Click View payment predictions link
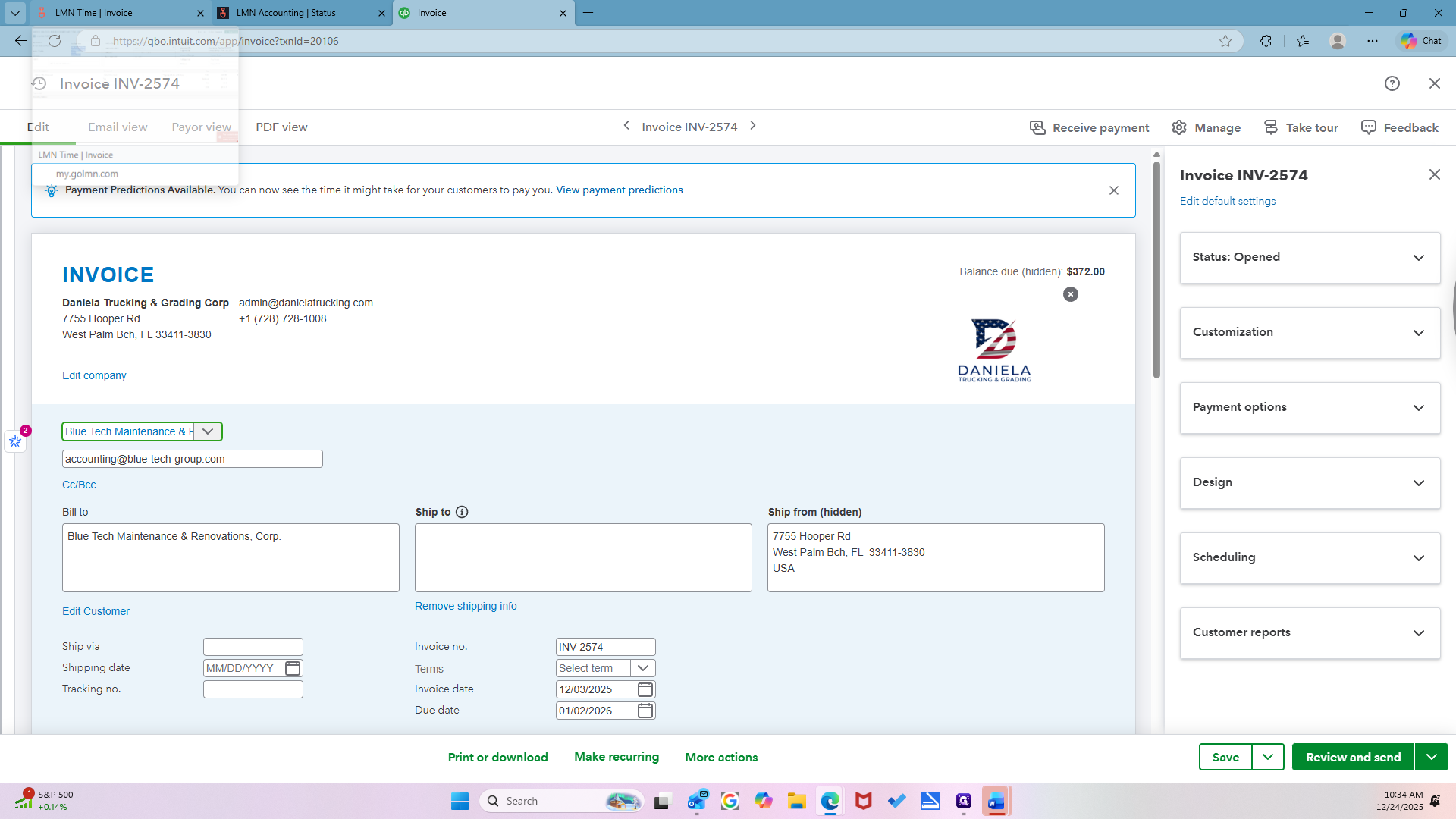The width and height of the screenshot is (1456, 819). tap(620, 190)
